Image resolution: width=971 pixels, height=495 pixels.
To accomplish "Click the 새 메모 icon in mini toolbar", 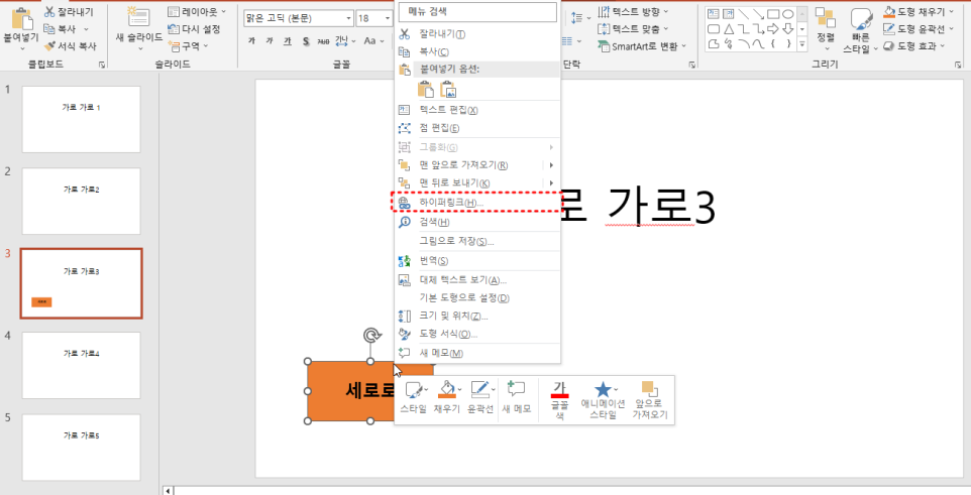I will tap(516, 391).
